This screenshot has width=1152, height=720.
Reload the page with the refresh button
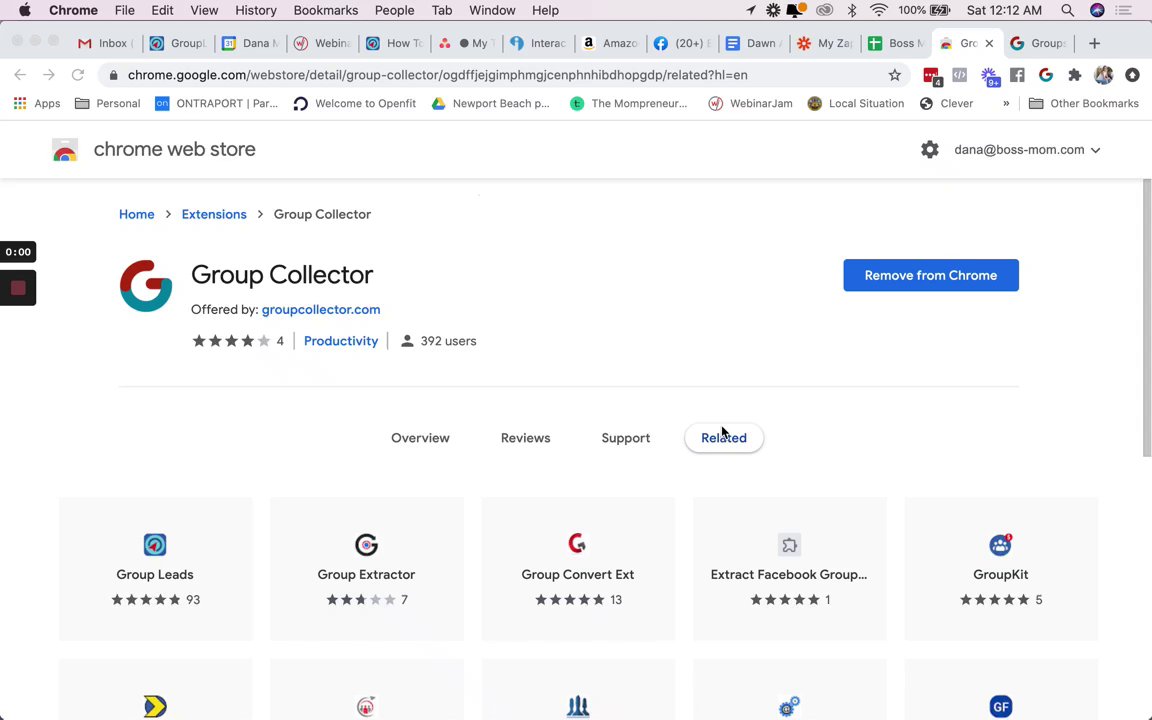[78, 75]
